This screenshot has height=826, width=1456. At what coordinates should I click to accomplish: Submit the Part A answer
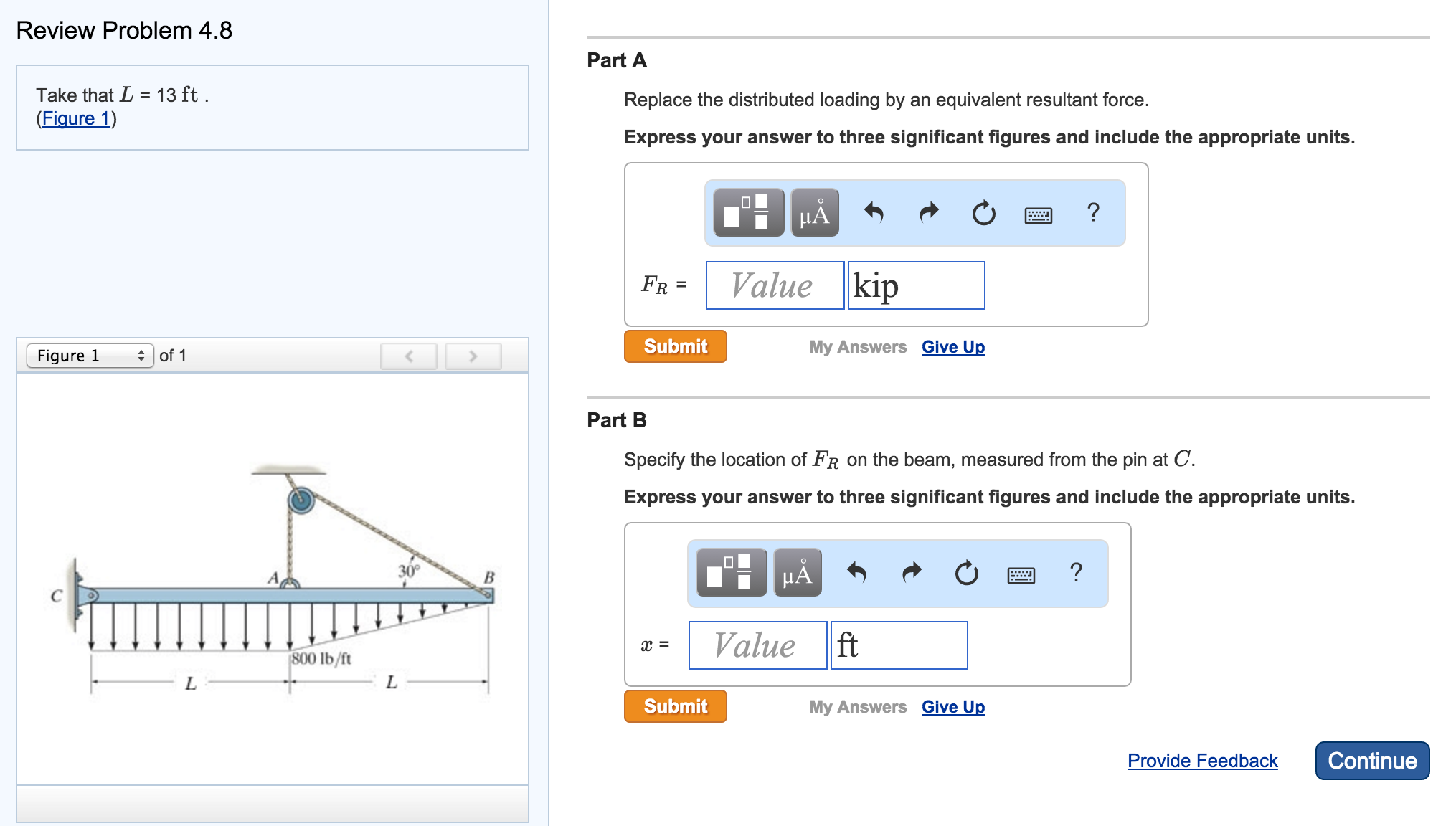tap(674, 346)
